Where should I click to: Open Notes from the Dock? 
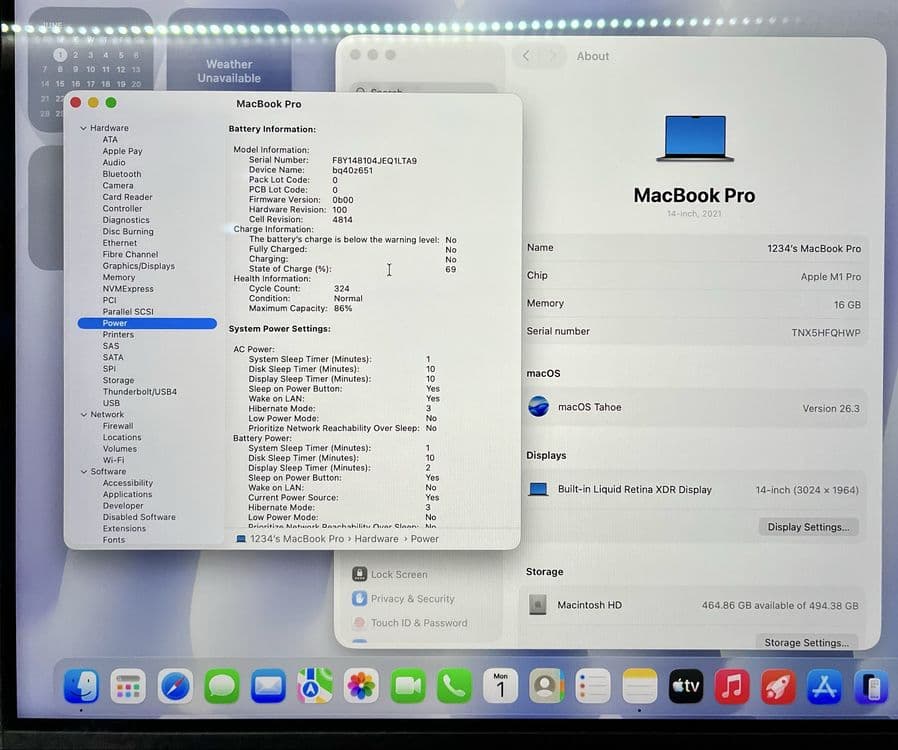pos(640,685)
